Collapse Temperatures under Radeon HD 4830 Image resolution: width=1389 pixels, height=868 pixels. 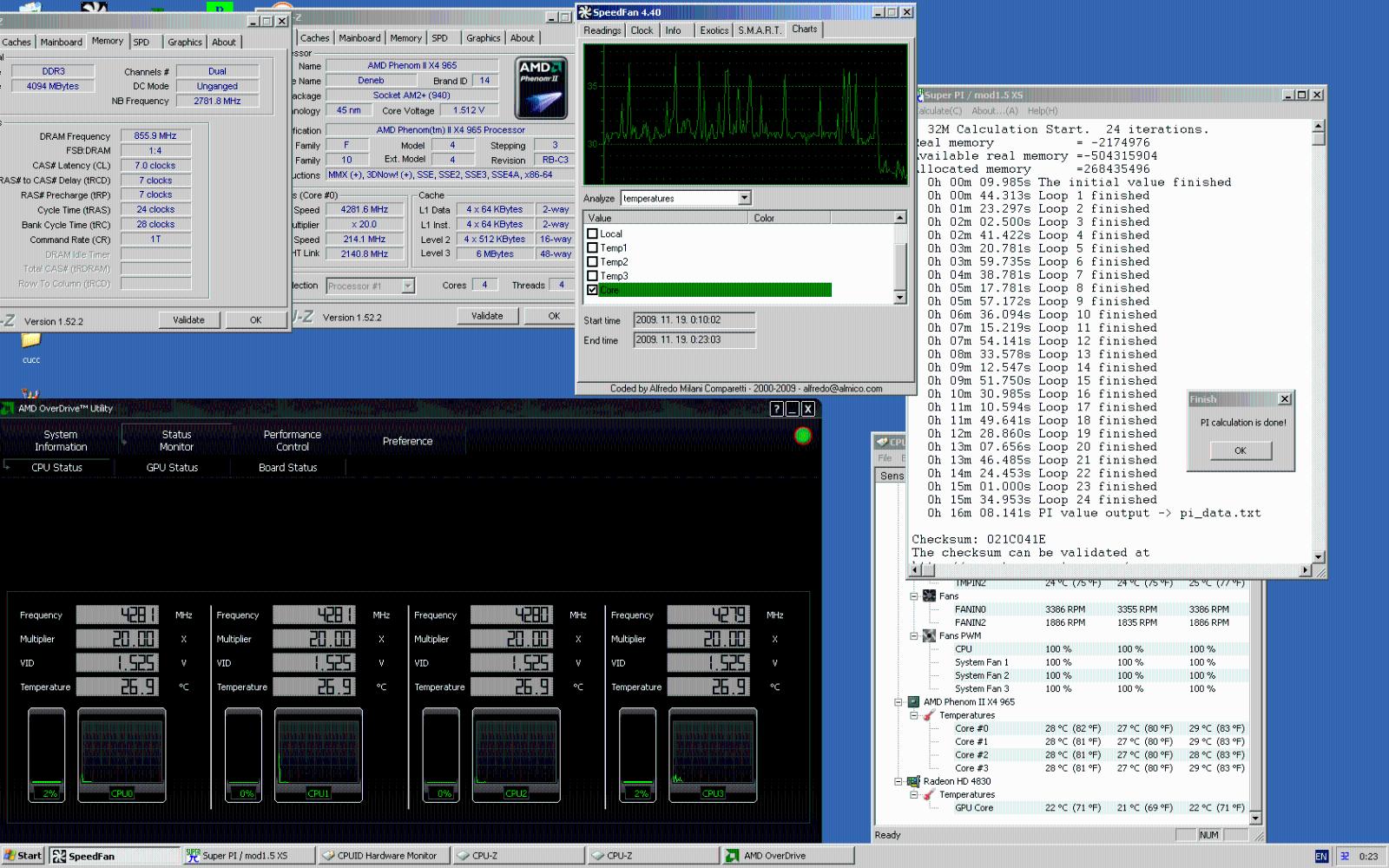(914, 794)
